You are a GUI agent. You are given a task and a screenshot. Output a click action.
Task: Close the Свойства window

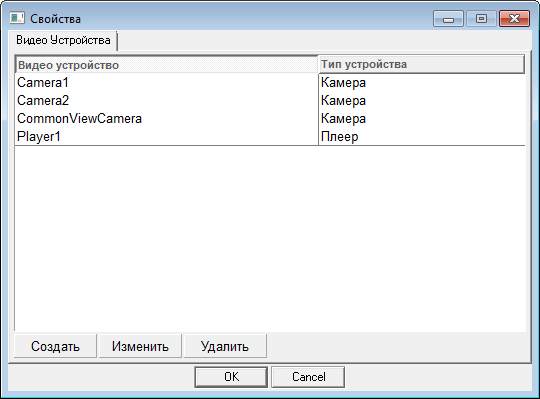(515, 19)
